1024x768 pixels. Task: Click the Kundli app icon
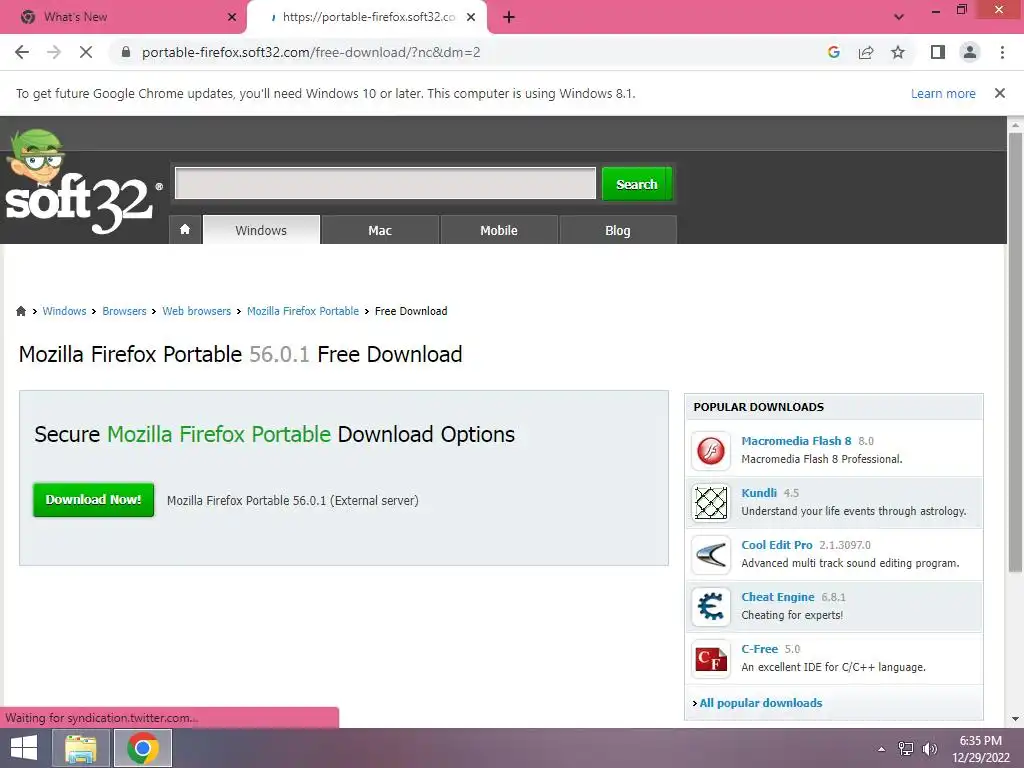(711, 503)
